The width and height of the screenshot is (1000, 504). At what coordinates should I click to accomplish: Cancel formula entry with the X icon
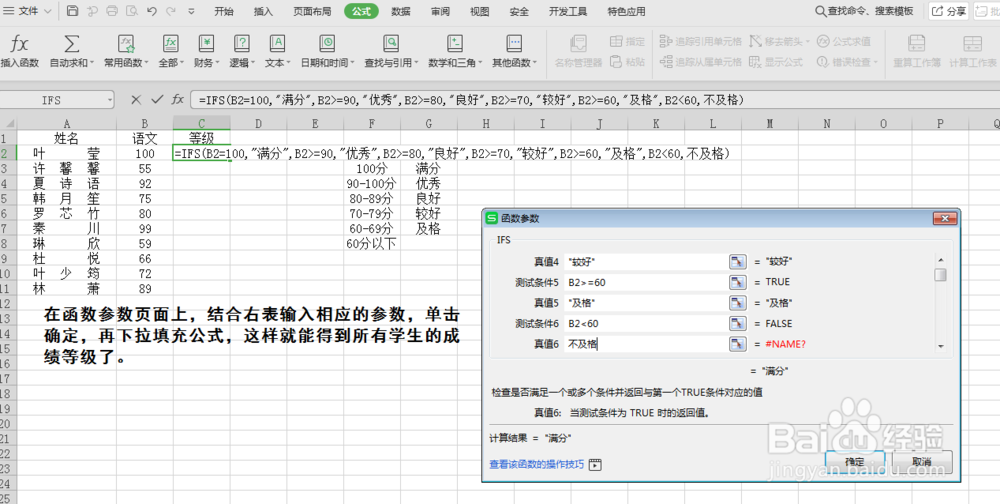pyautogui.click(x=136, y=100)
